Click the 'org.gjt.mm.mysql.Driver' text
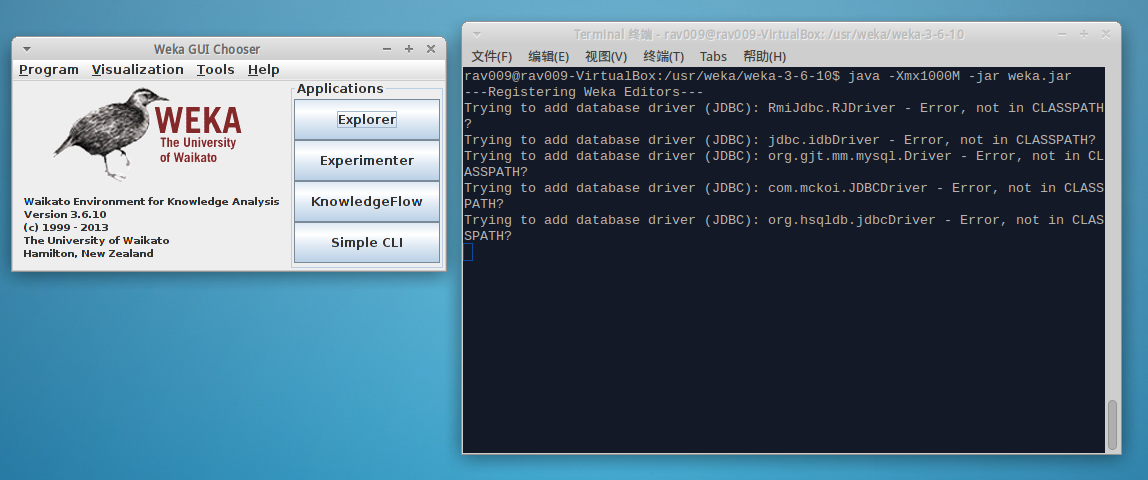This screenshot has height=480, width=1148. point(860,157)
